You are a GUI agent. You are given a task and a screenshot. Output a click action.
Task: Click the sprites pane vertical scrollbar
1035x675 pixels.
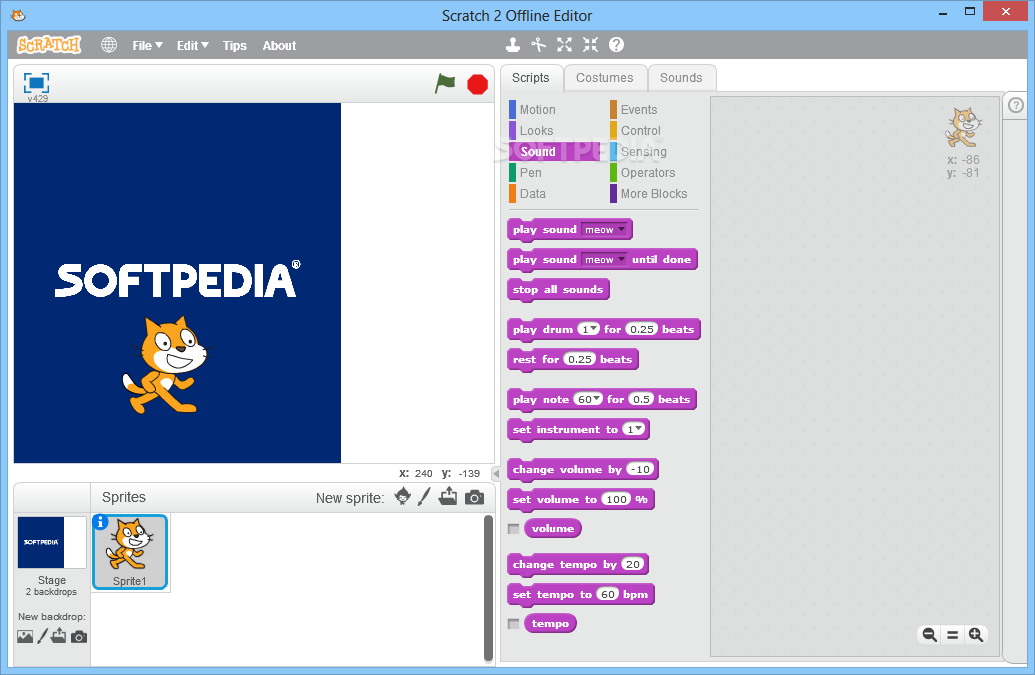[488, 587]
